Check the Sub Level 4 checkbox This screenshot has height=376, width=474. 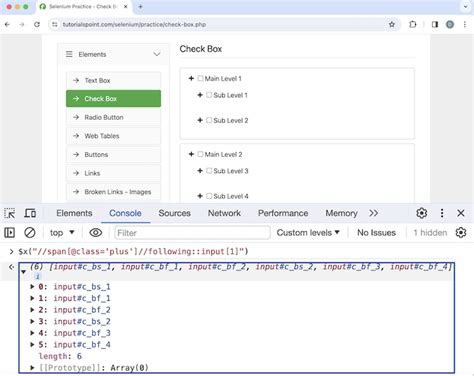click(x=209, y=196)
